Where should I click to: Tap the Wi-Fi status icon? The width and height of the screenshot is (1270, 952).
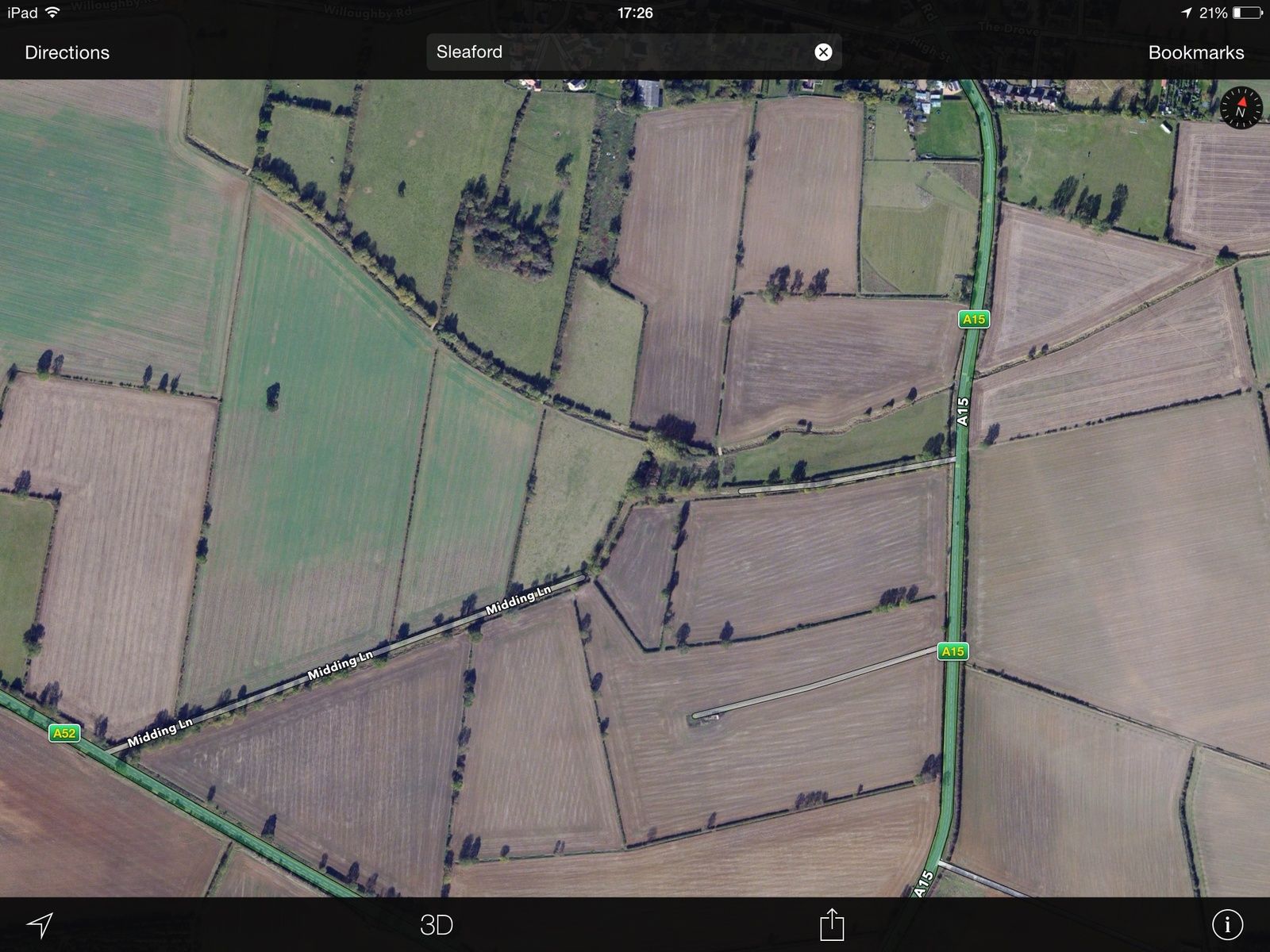click(52, 13)
